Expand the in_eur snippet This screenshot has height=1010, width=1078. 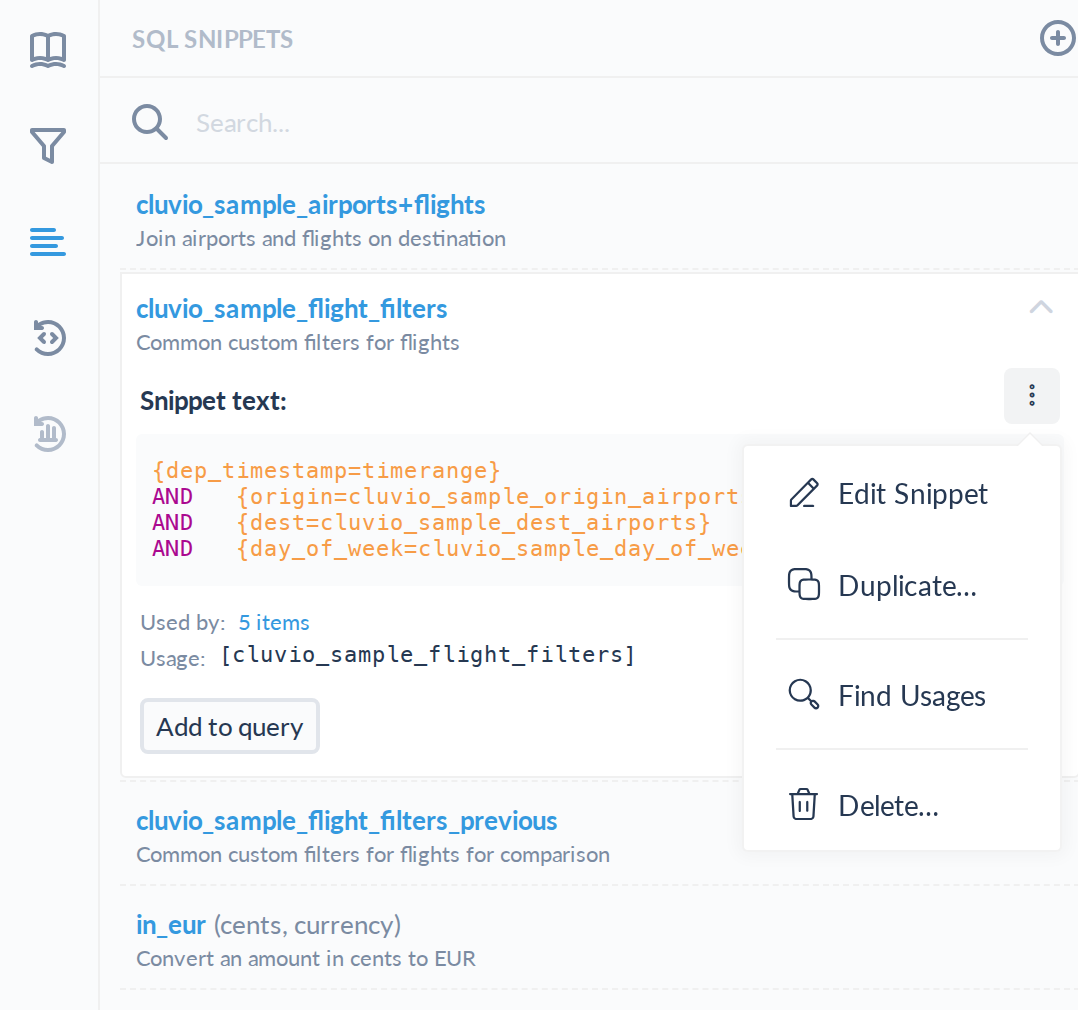point(170,925)
